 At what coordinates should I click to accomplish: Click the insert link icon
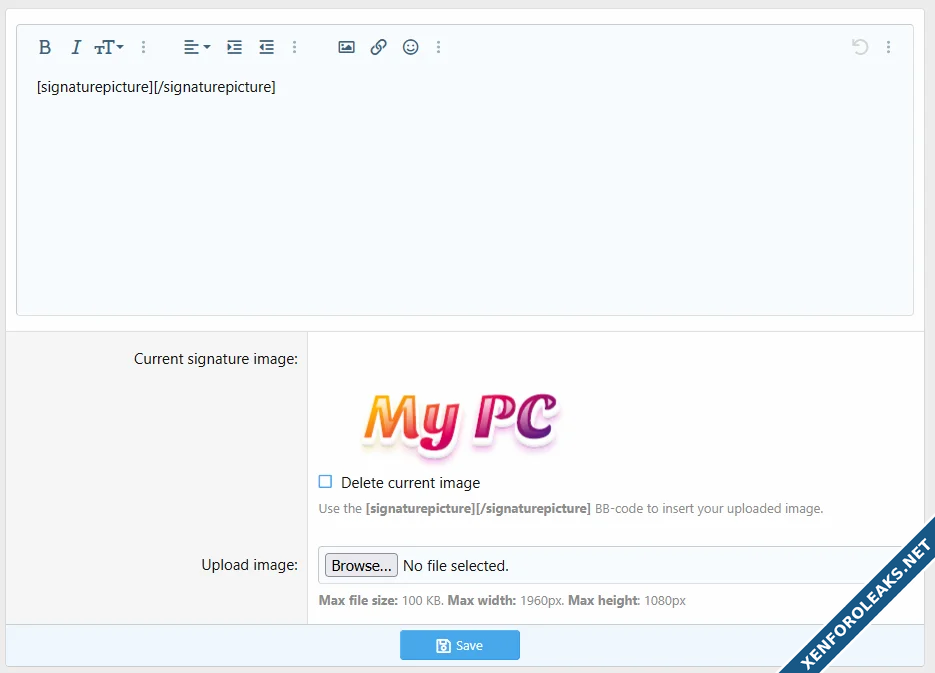[x=378, y=47]
